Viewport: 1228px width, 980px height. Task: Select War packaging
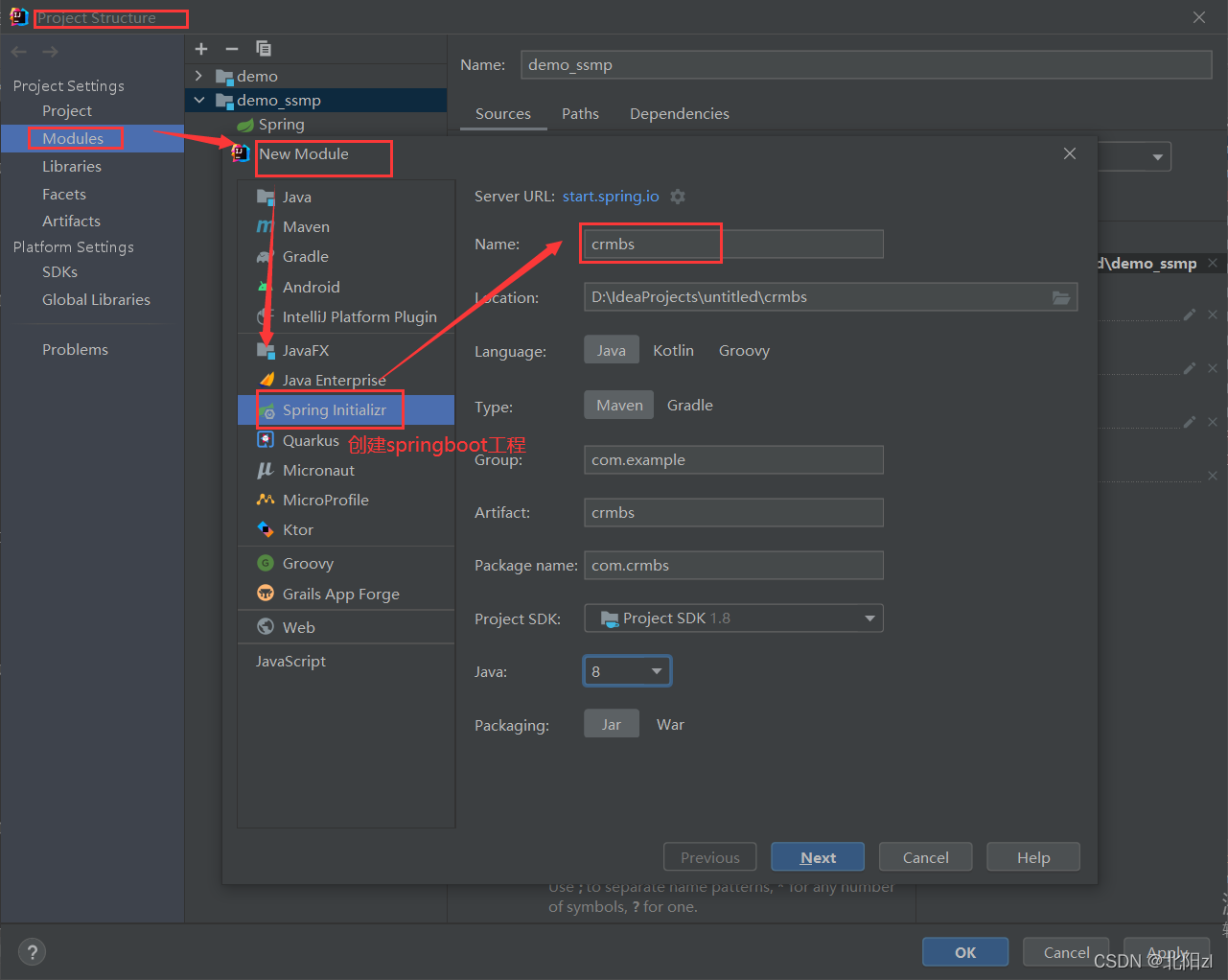(670, 725)
